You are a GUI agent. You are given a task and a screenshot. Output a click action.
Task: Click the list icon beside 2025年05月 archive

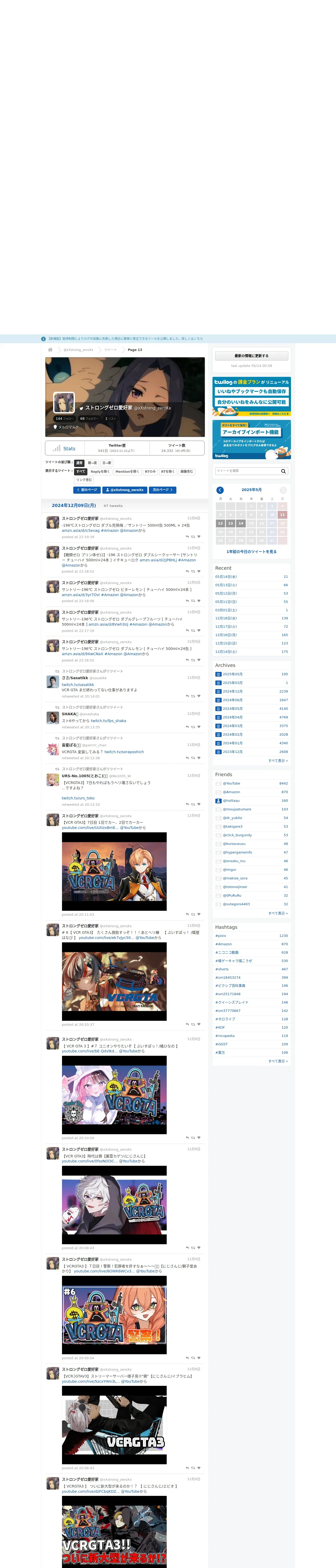(218, 675)
